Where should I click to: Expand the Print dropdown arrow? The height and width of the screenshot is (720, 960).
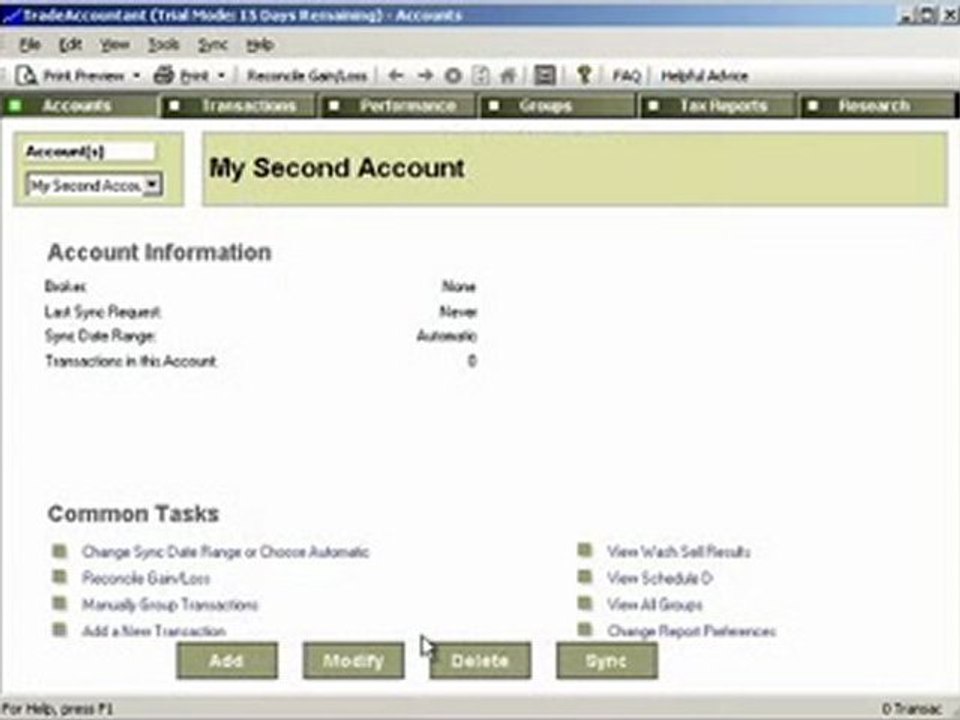pos(222,75)
